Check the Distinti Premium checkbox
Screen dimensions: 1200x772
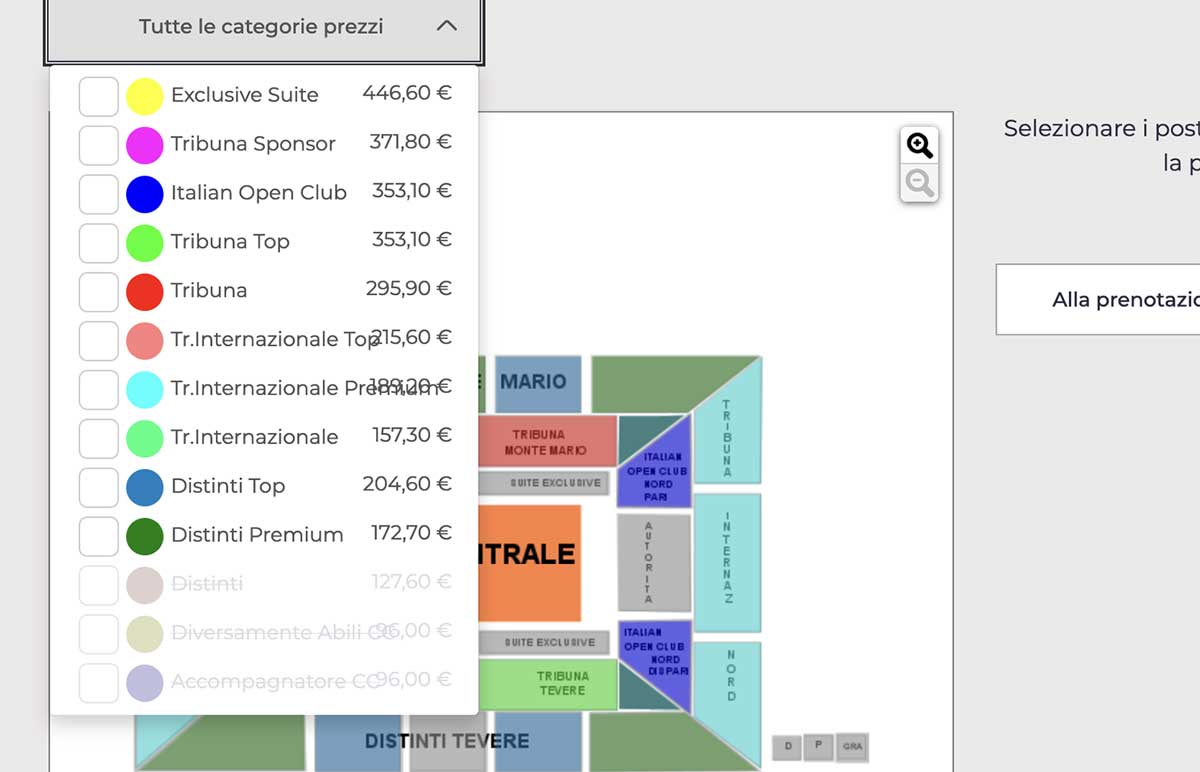[98, 536]
